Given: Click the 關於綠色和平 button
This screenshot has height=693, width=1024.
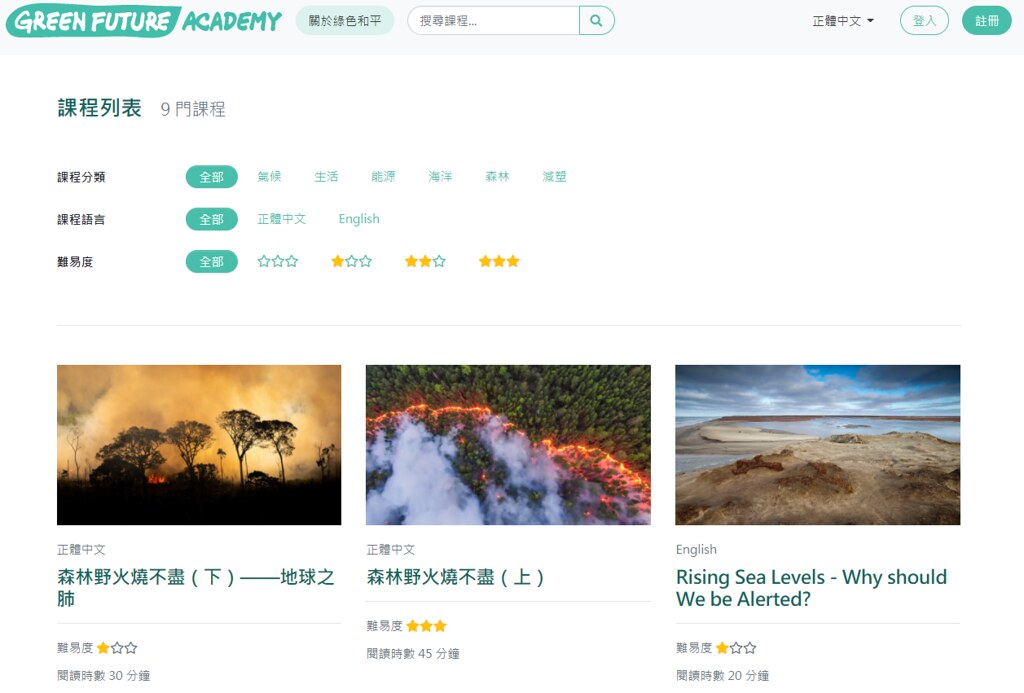Looking at the screenshot, I should [x=345, y=21].
